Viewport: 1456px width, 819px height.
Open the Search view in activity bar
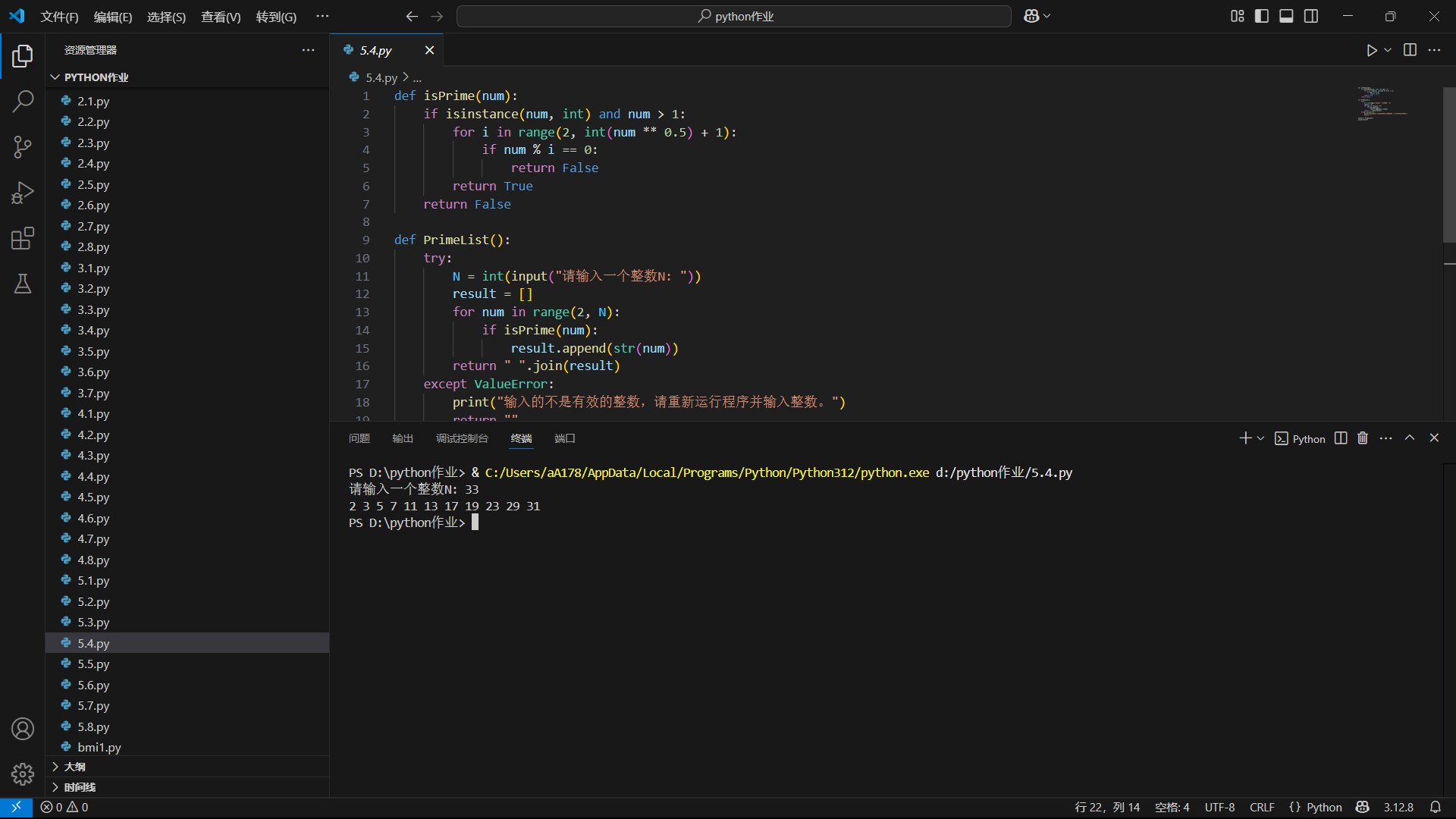23,101
